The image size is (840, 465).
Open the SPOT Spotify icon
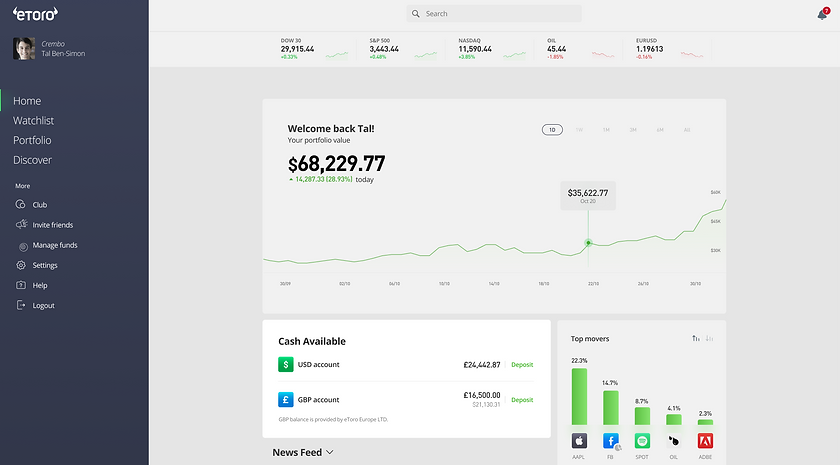[642, 441]
